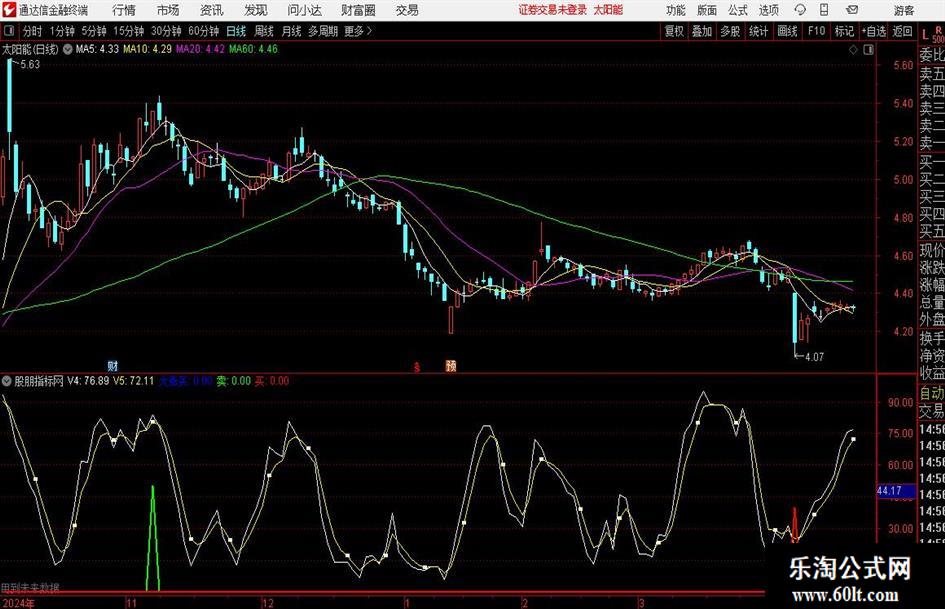945x609 pixels.
Task: Expand the 更多 periods chevron
Action: pos(369,31)
